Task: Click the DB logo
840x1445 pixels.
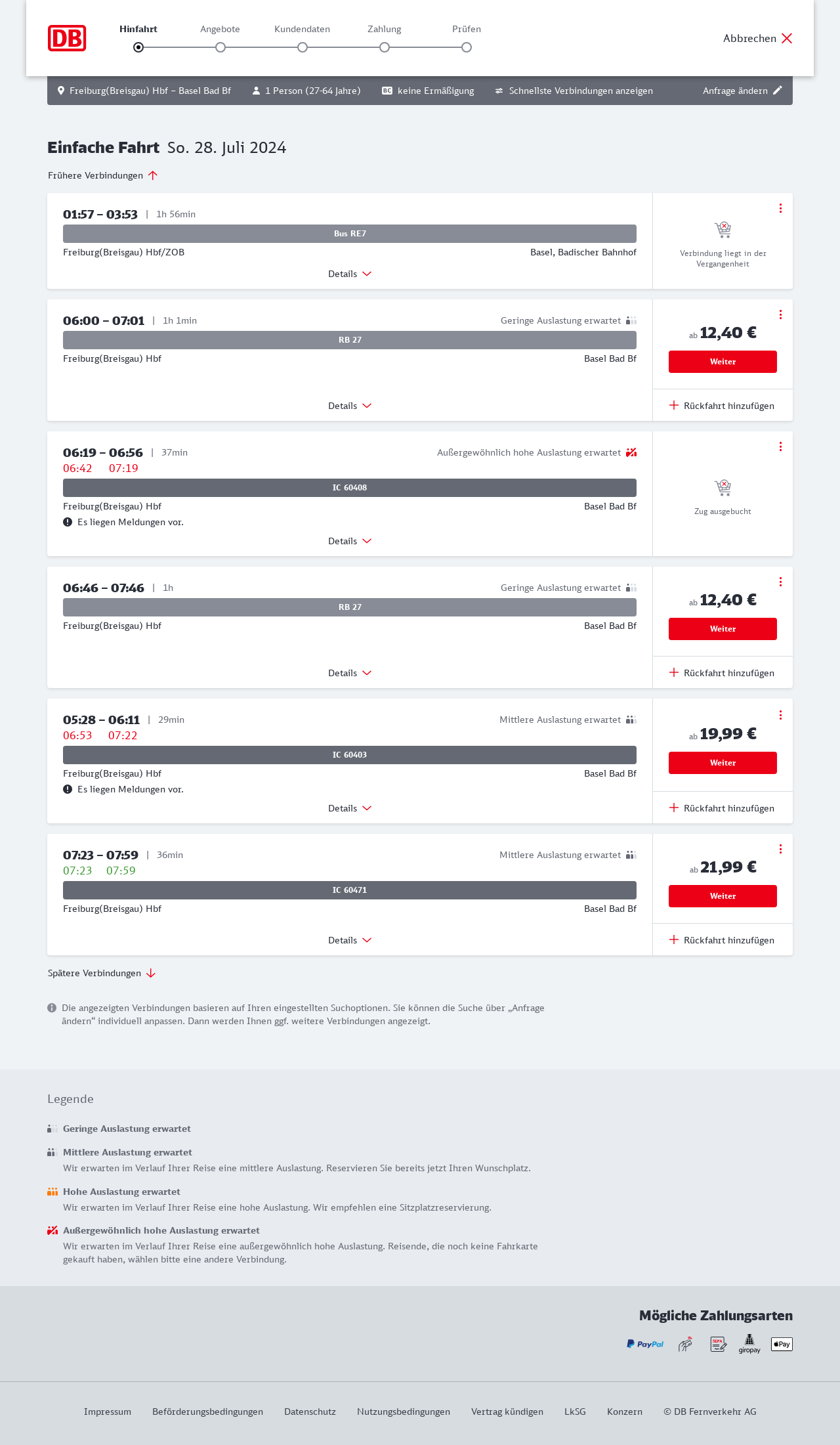Action: [67, 38]
